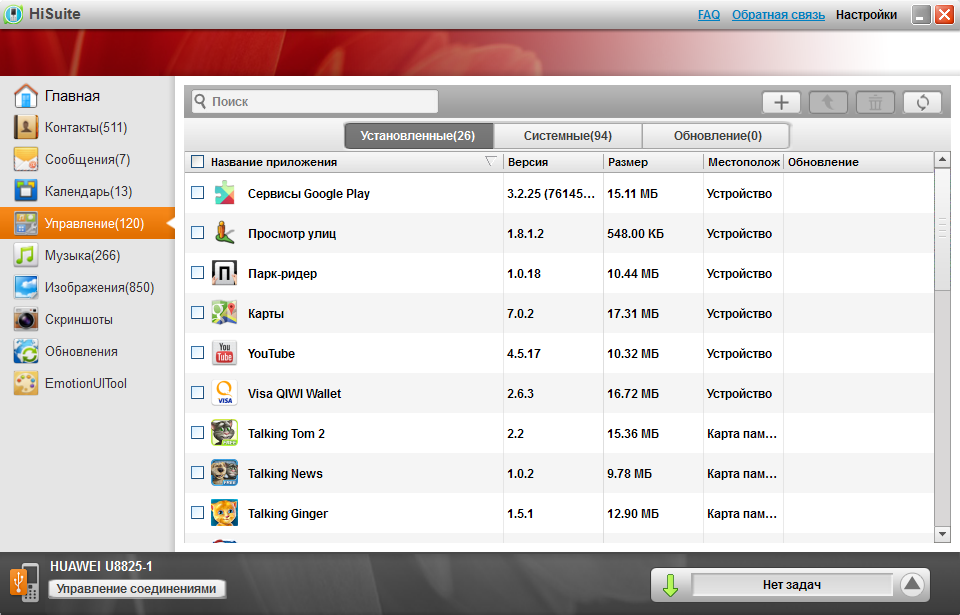Switch to the Системные(94) tab
The image size is (960, 615).
tap(568, 136)
